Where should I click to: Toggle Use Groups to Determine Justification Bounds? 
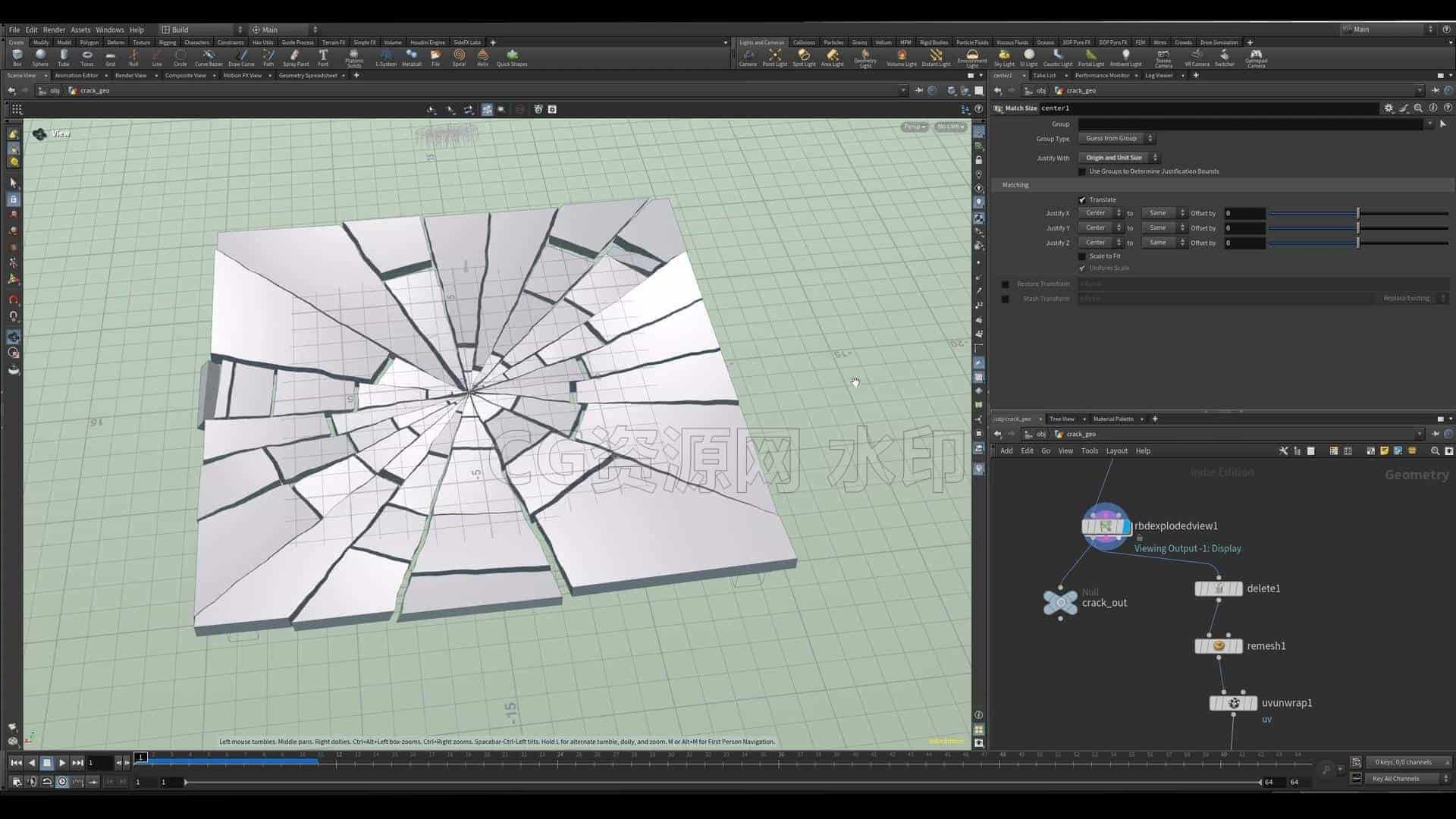1082,172
